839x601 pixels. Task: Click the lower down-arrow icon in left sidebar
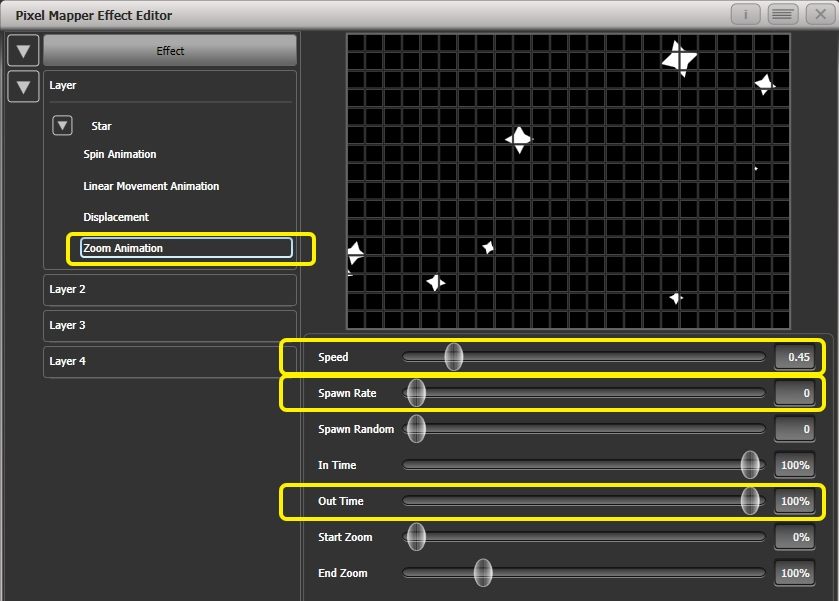point(22,87)
